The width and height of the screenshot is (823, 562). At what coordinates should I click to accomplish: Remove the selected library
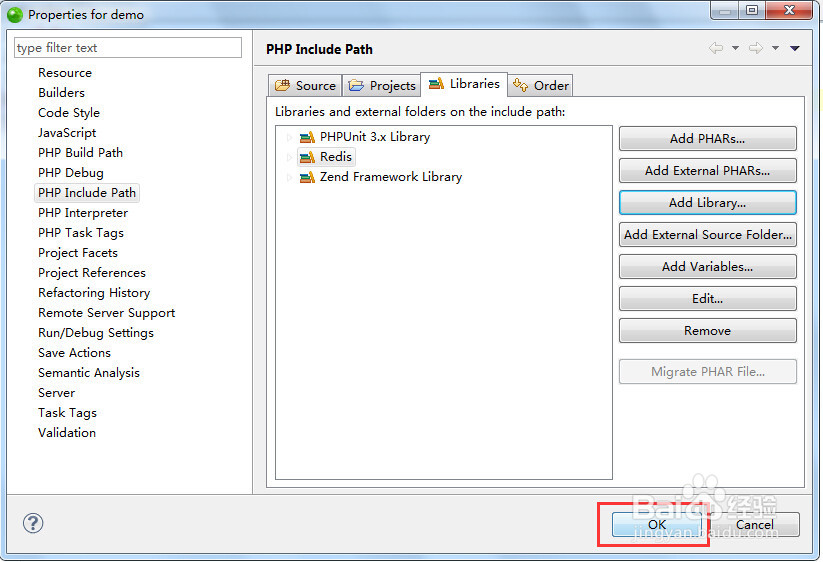tap(708, 331)
